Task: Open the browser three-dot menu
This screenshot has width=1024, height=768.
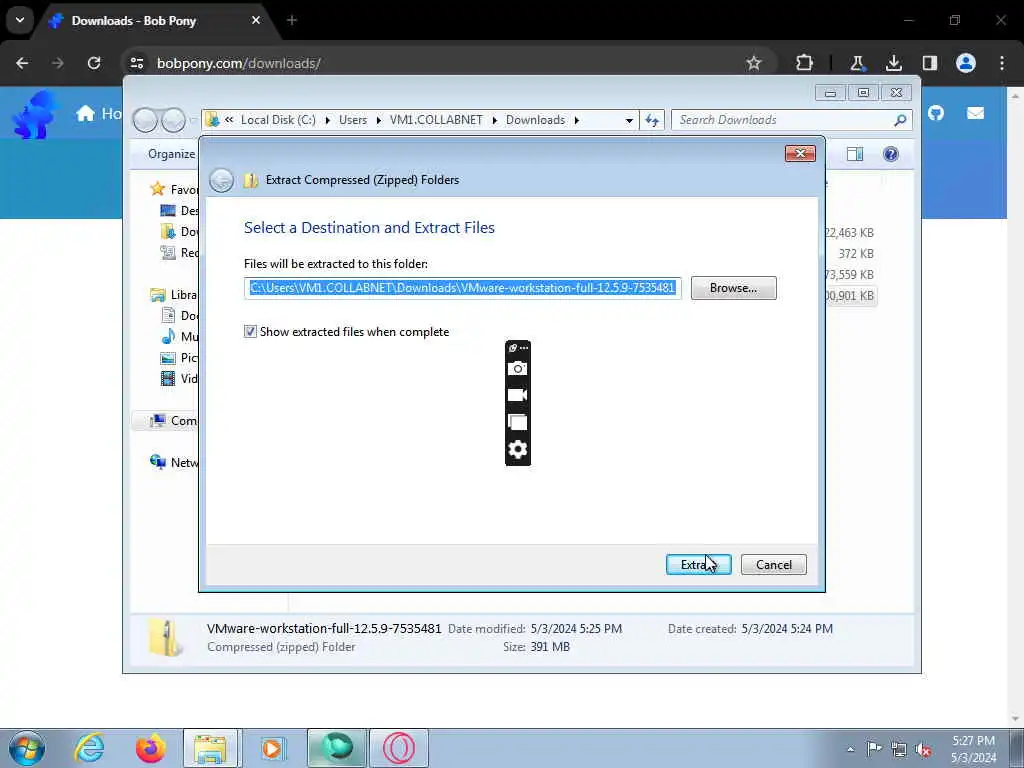Action: coord(1002,63)
